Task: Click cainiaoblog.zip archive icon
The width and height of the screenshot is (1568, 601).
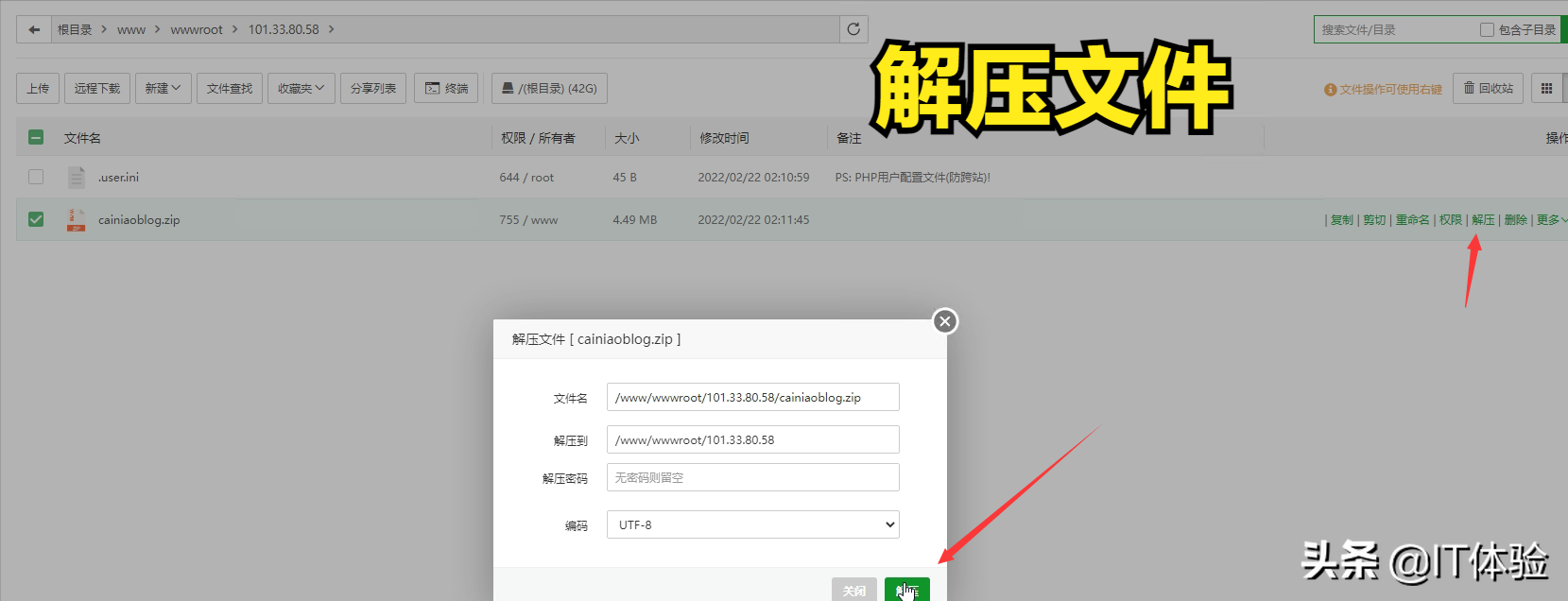Action: coord(76,219)
